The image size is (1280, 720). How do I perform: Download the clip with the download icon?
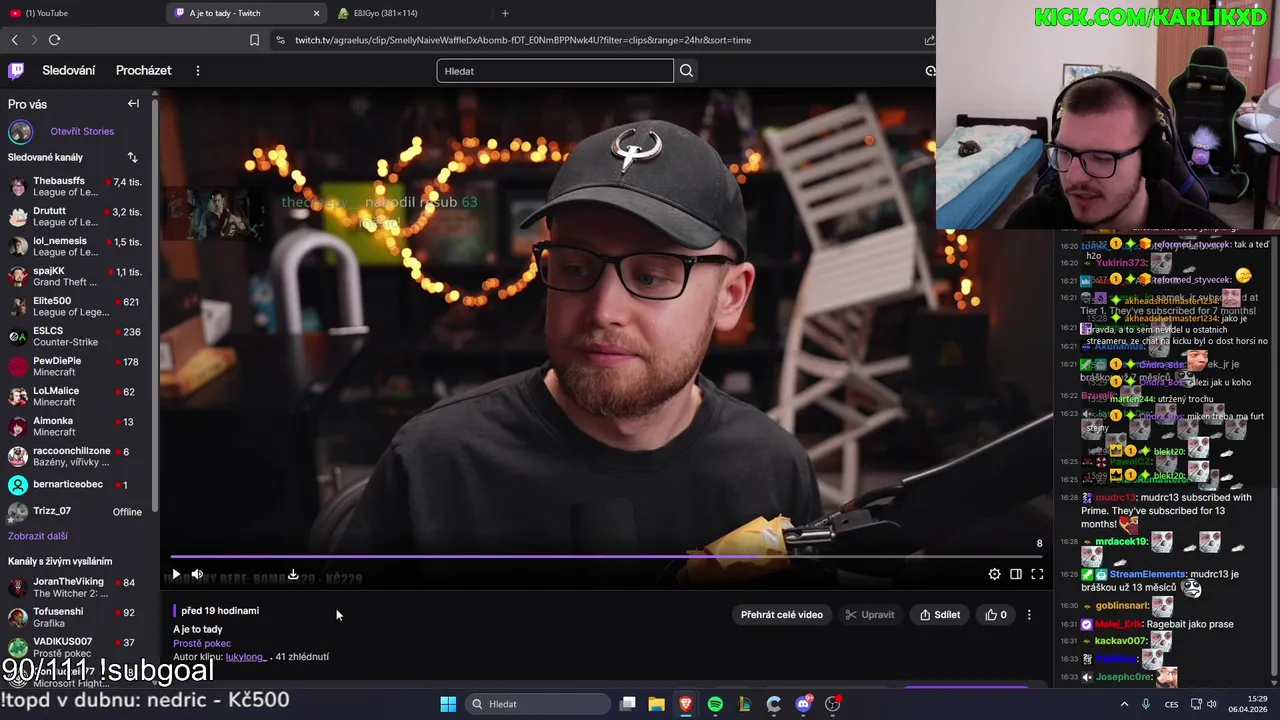click(293, 574)
